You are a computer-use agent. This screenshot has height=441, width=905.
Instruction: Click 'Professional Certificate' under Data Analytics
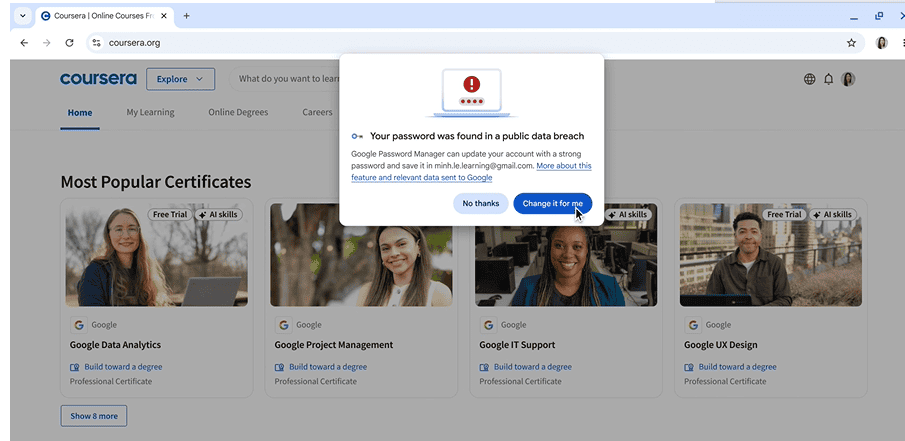111,381
